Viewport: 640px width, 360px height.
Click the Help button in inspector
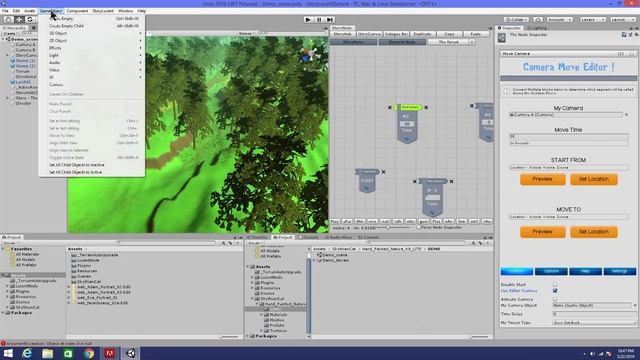pyautogui.click(x=585, y=271)
